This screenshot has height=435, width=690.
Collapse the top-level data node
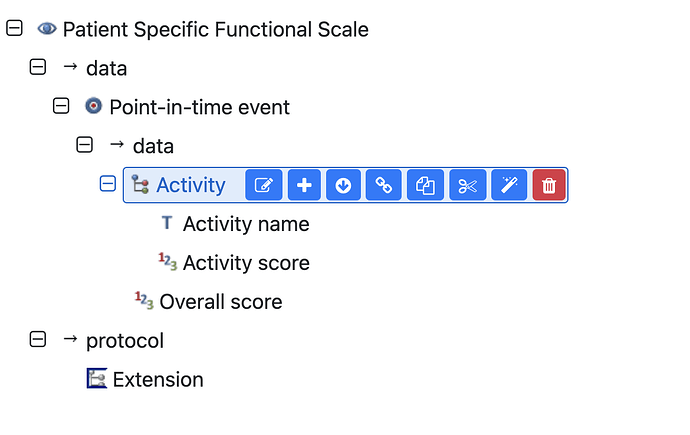pos(38,67)
